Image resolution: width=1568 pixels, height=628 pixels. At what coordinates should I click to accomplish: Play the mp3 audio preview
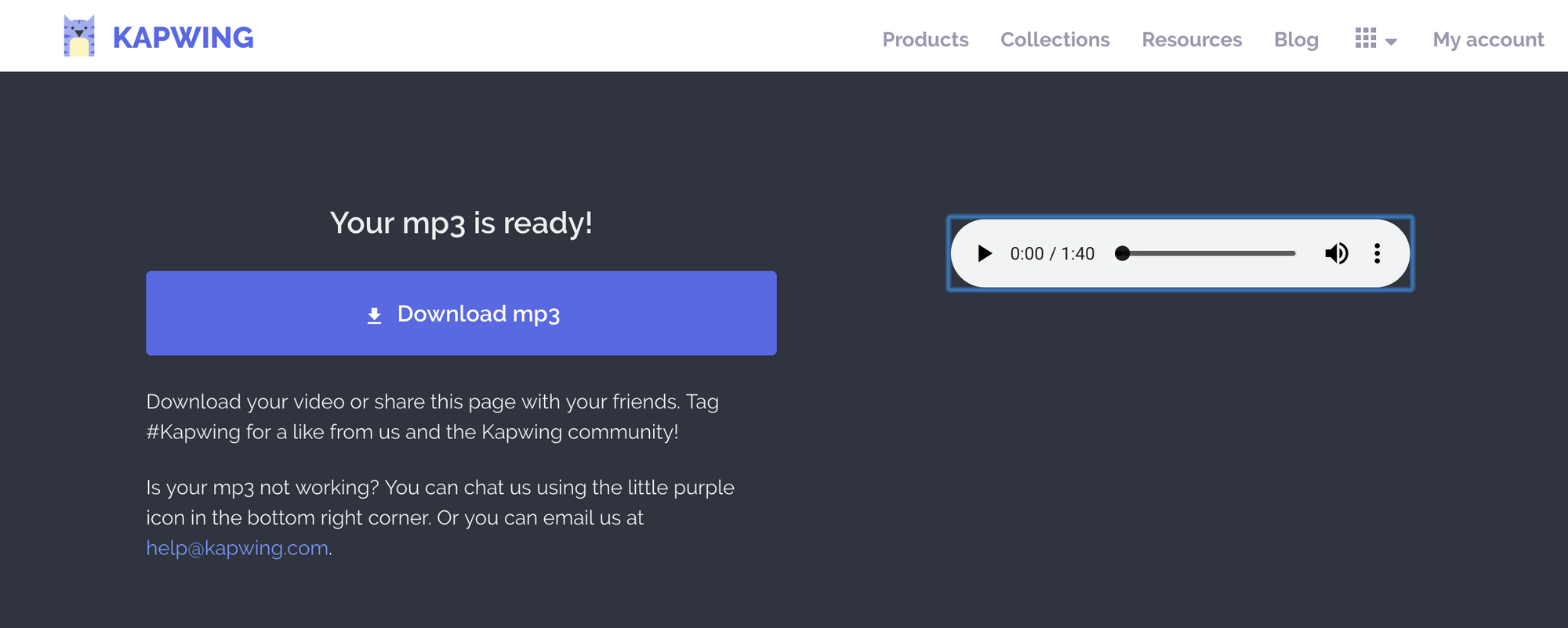tap(985, 253)
